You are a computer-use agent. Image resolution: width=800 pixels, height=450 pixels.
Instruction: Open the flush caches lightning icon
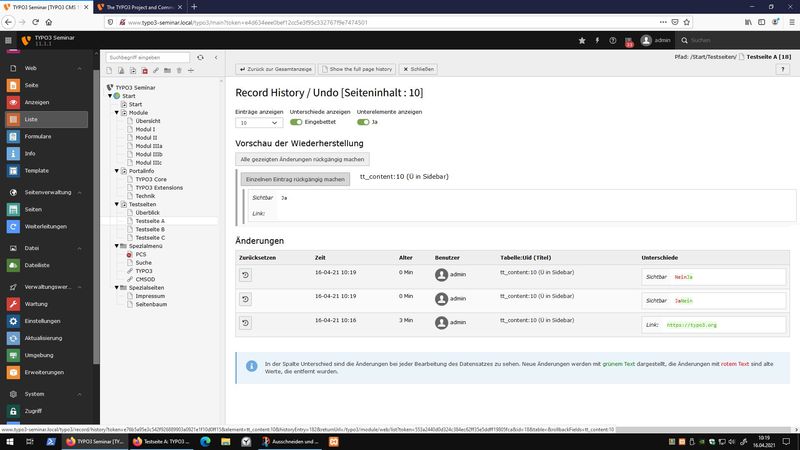tap(597, 40)
